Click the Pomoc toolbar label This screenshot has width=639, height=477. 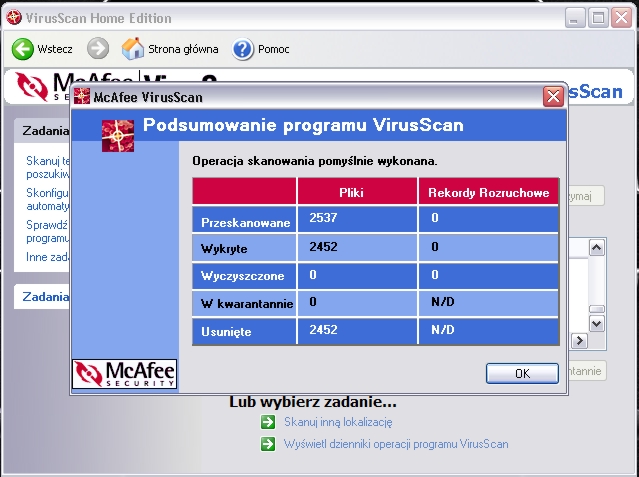(x=273, y=49)
